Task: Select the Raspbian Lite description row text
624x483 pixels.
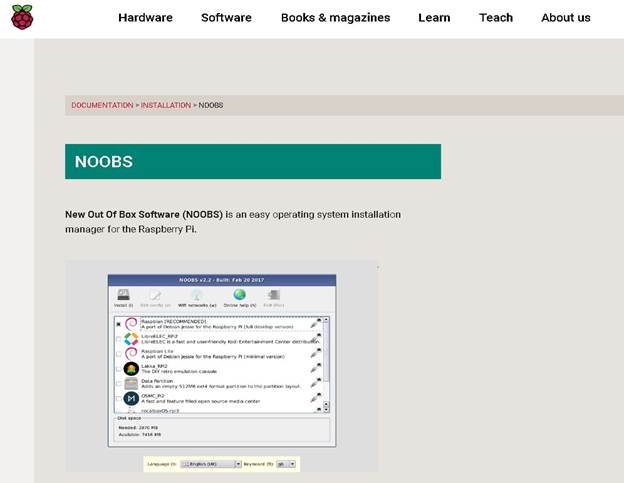Action: [x=213, y=356]
